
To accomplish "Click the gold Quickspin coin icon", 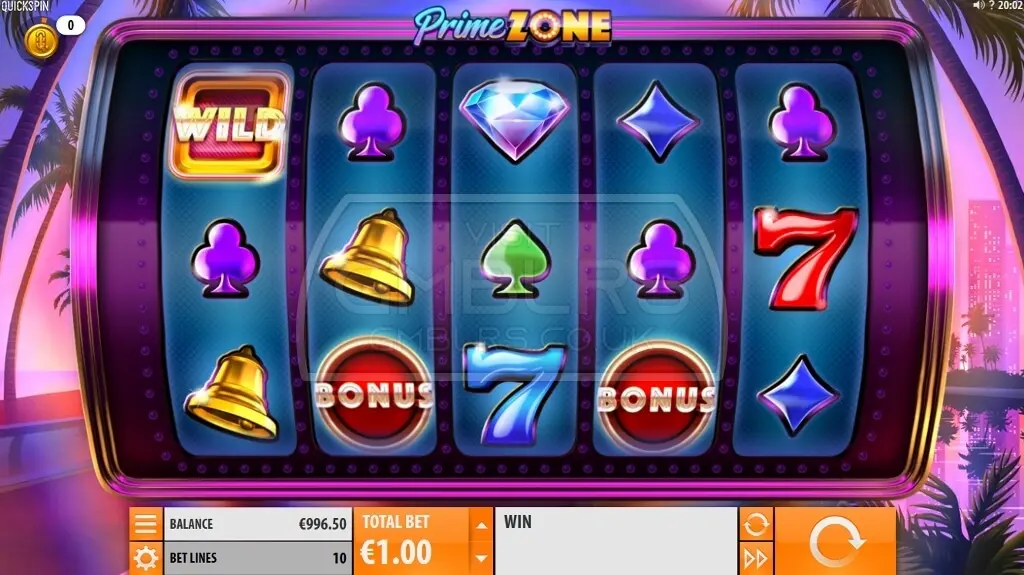I will click(41, 40).
